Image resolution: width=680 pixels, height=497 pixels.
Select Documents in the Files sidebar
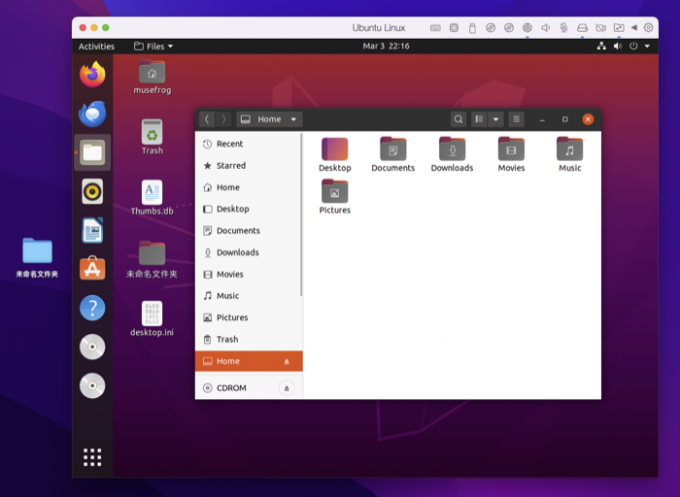coord(248,231)
